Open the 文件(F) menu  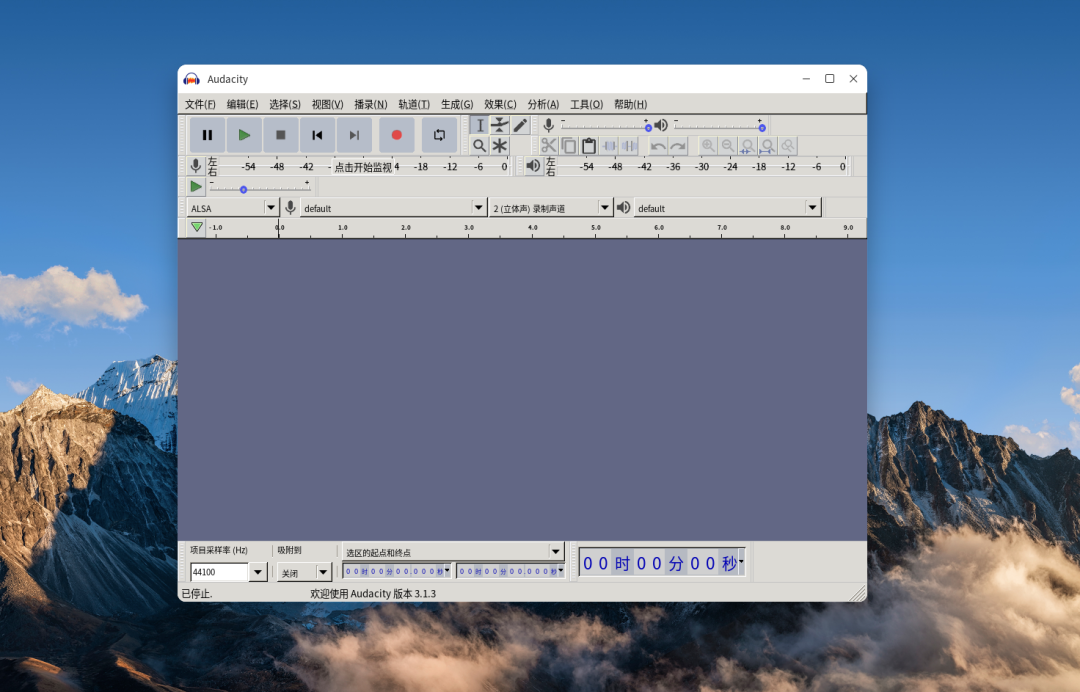coord(200,104)
